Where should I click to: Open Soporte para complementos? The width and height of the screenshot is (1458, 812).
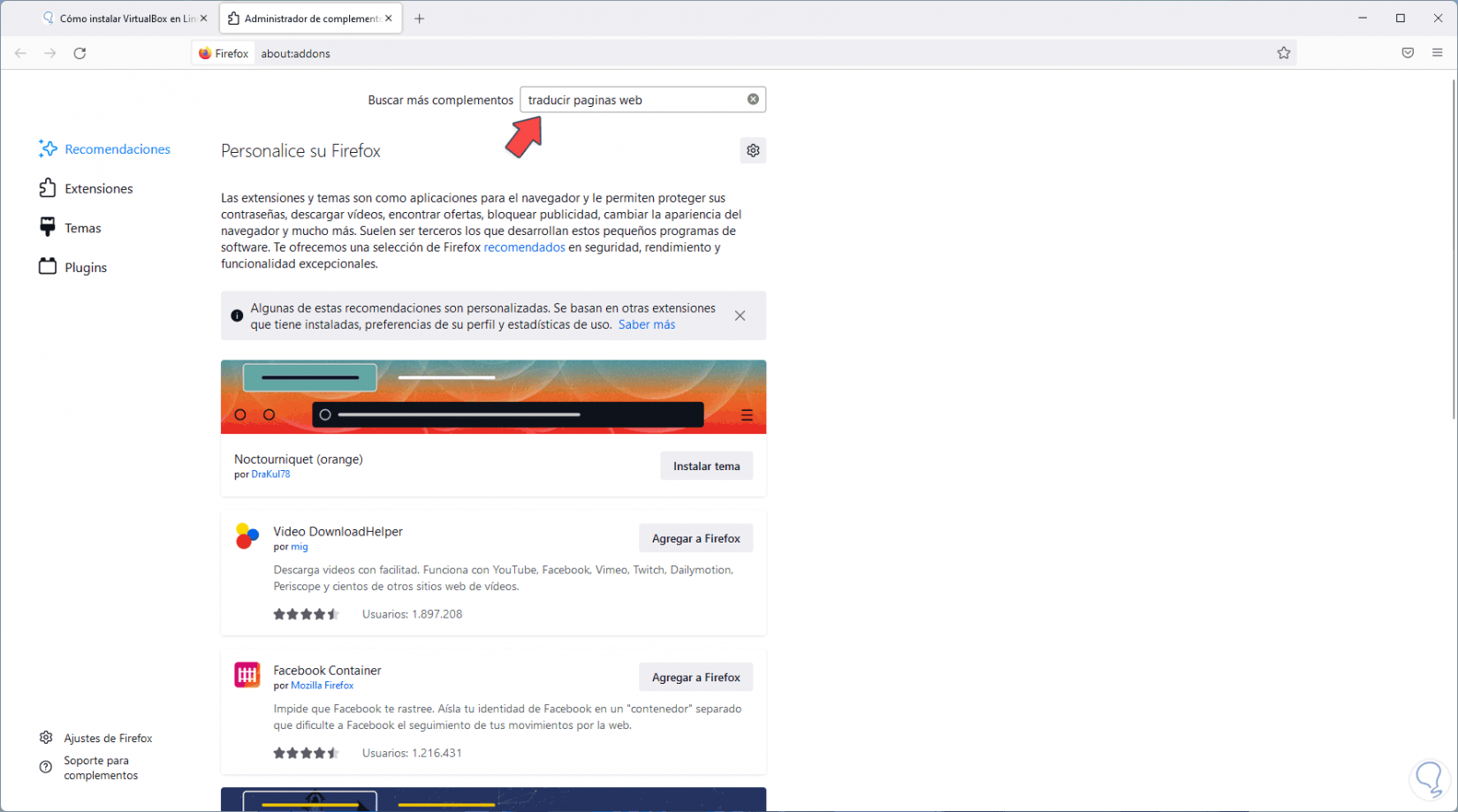(89, 768)
